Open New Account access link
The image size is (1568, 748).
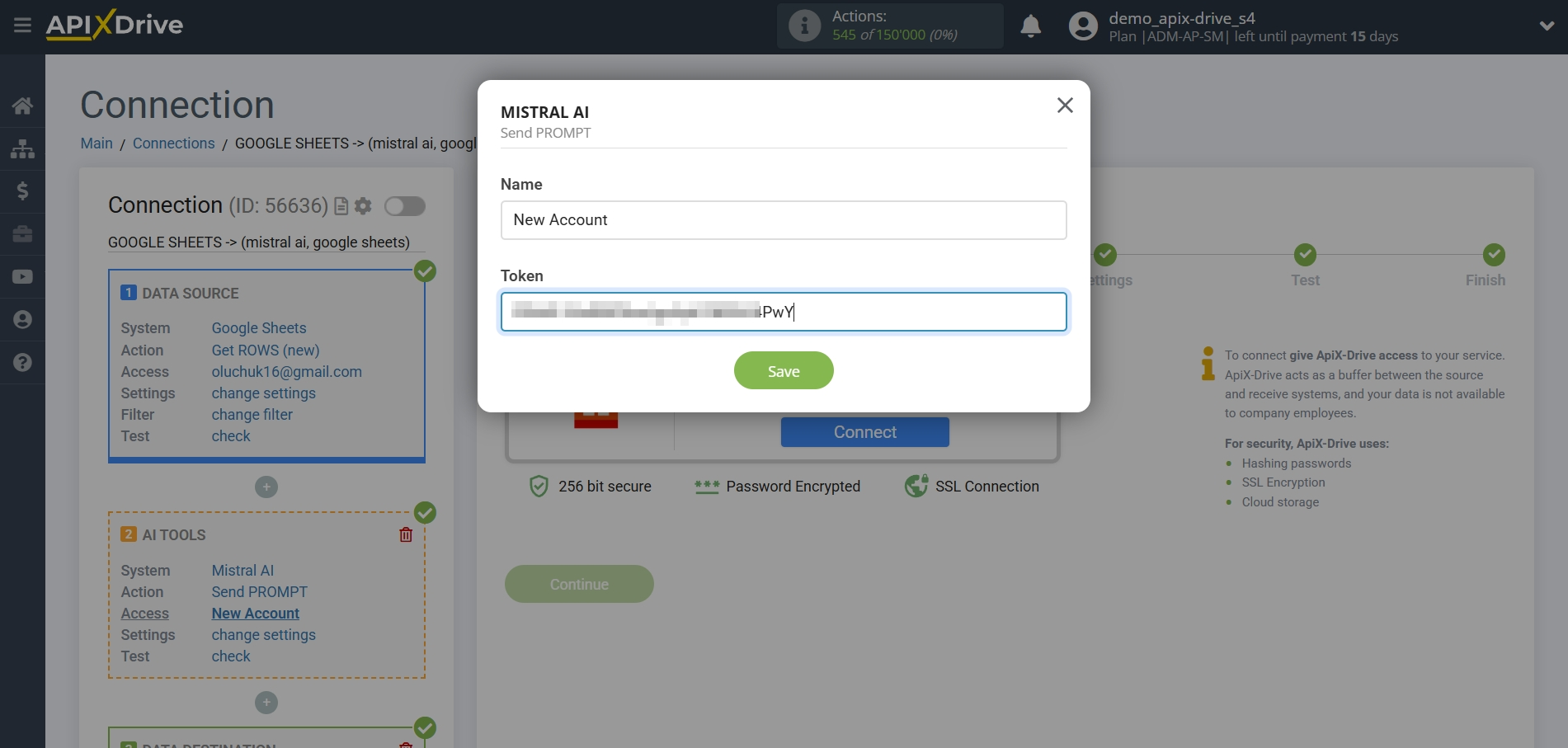(255, 613)
